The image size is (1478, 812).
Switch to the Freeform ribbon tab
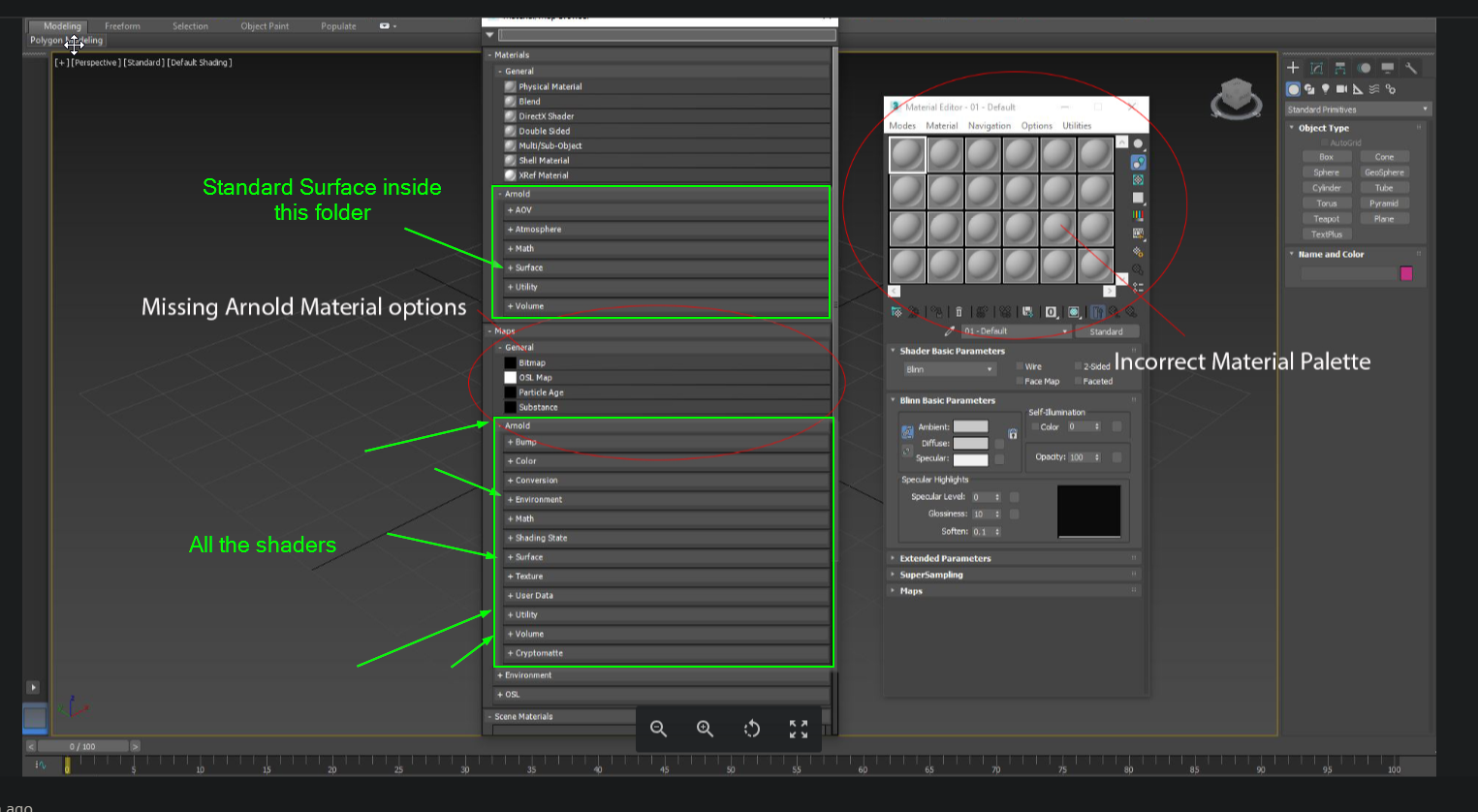[x=122, y=26]
